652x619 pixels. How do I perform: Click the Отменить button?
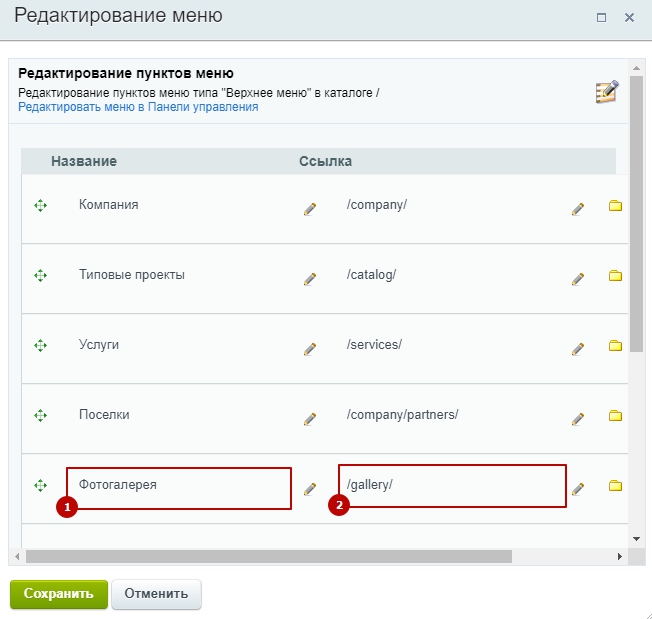pyautogui.click(x=156, y=594)
